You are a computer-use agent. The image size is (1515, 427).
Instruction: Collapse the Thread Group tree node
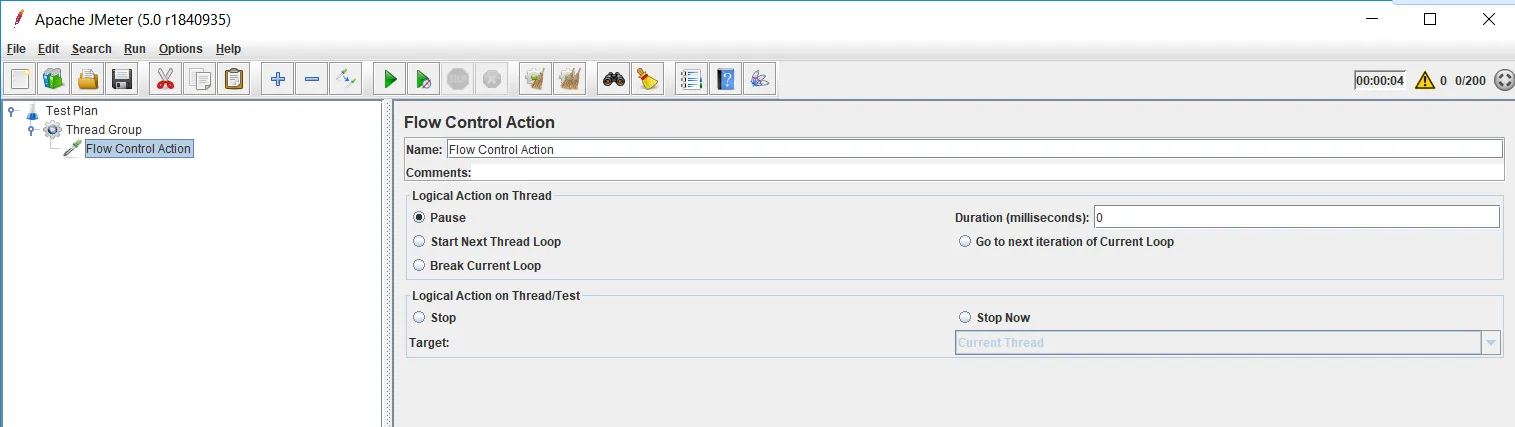point(31,129)
